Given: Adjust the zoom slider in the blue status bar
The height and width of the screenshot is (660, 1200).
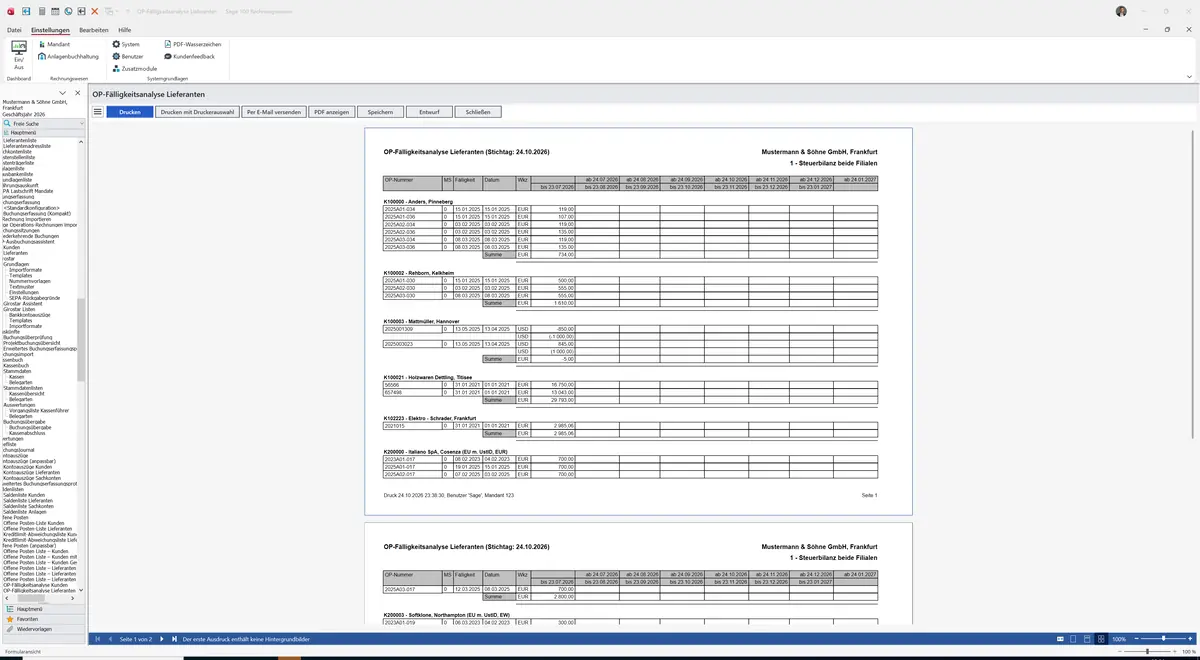Looking at the screenshot, I should 1163,639.
